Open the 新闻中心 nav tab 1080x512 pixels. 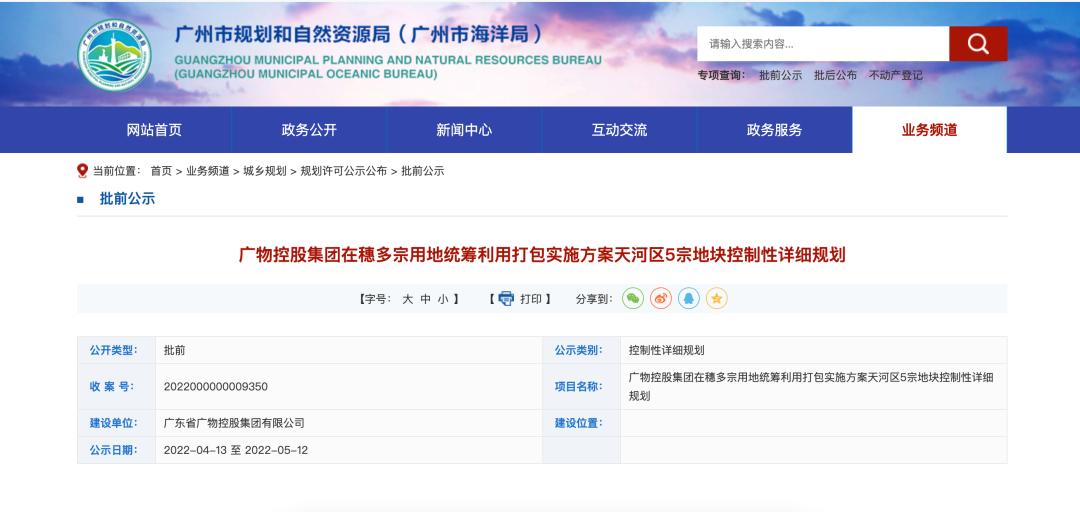[x=464, y=130]
